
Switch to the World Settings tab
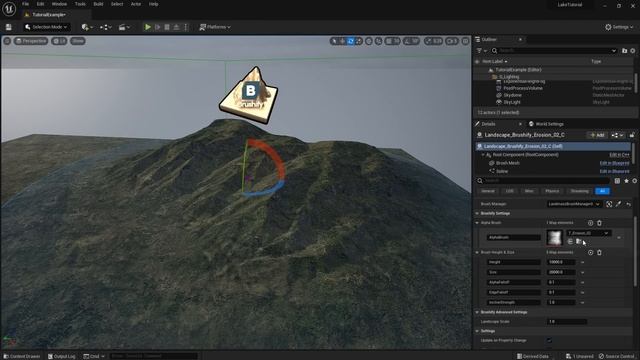[x=546, y=124]
